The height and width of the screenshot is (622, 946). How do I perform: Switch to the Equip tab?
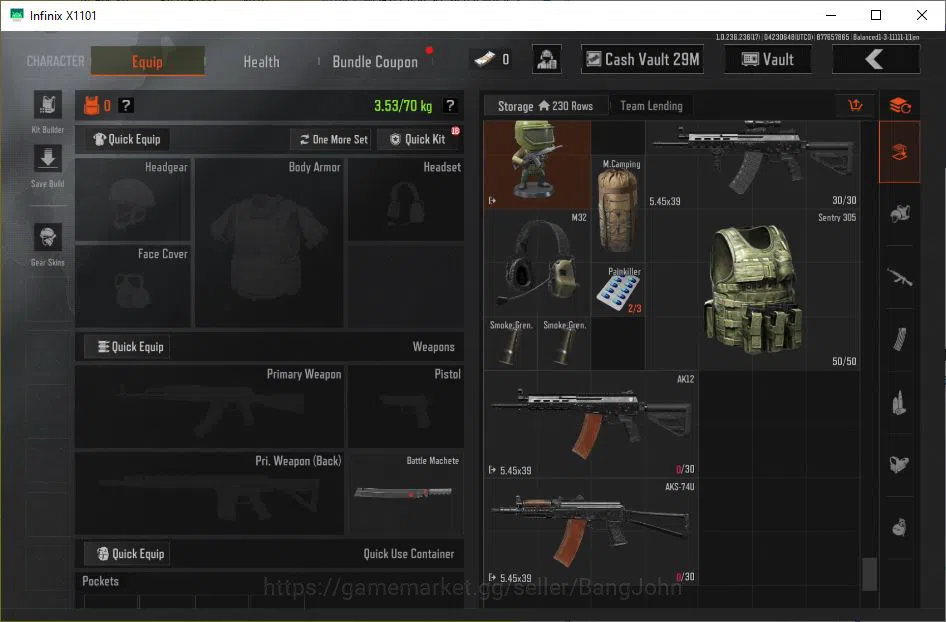147,62
